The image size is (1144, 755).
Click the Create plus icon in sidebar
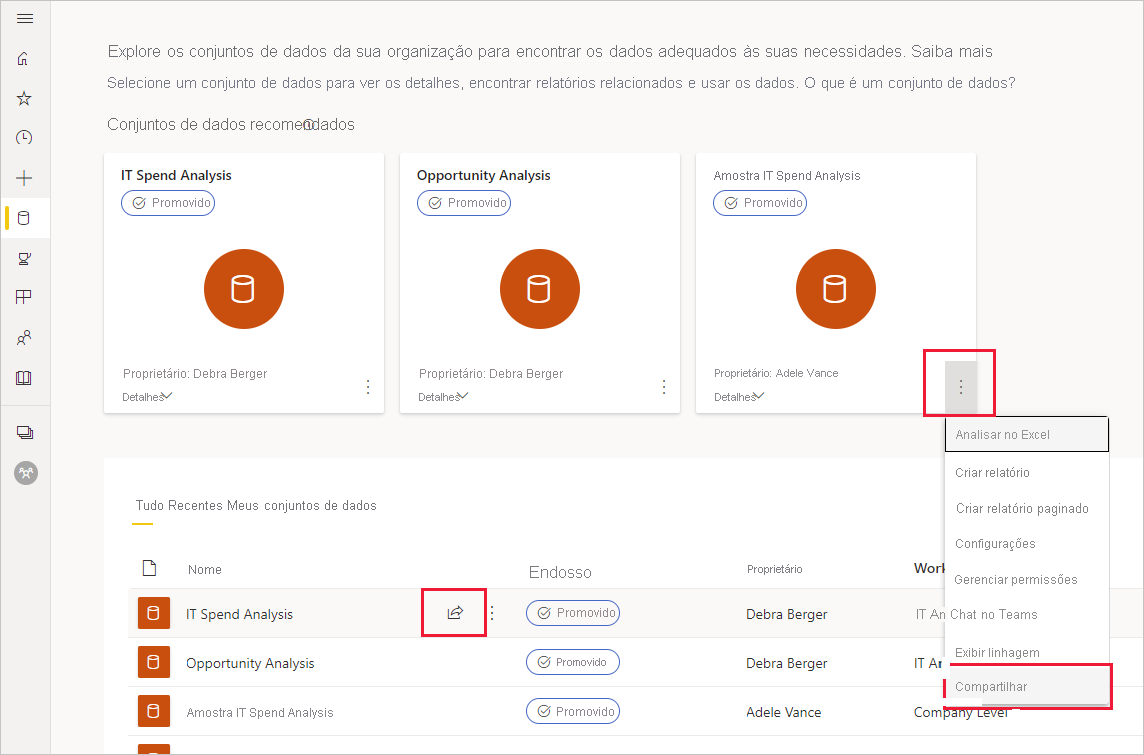coord(24,178)
